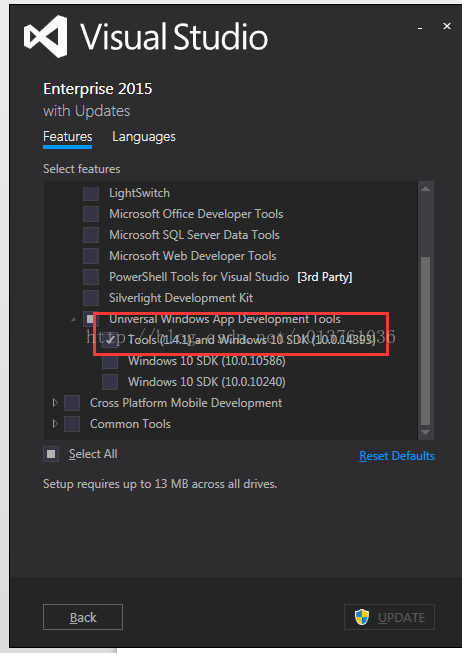Minimize the Visual Studio setup window
This screenshot has height=653, width=462.
[420, 28]
